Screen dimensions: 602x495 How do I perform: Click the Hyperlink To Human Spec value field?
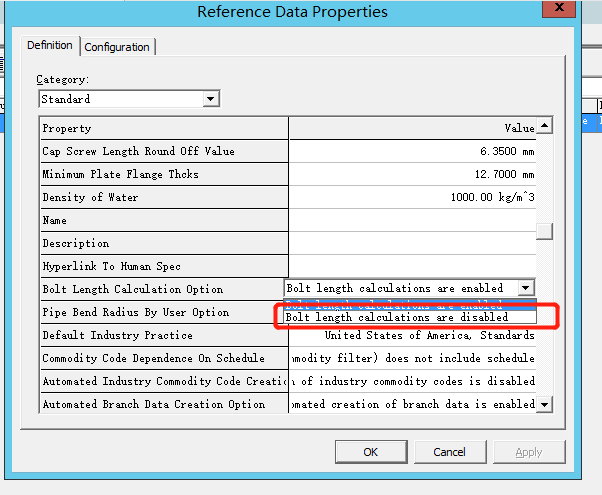click(x=412, y=267)
